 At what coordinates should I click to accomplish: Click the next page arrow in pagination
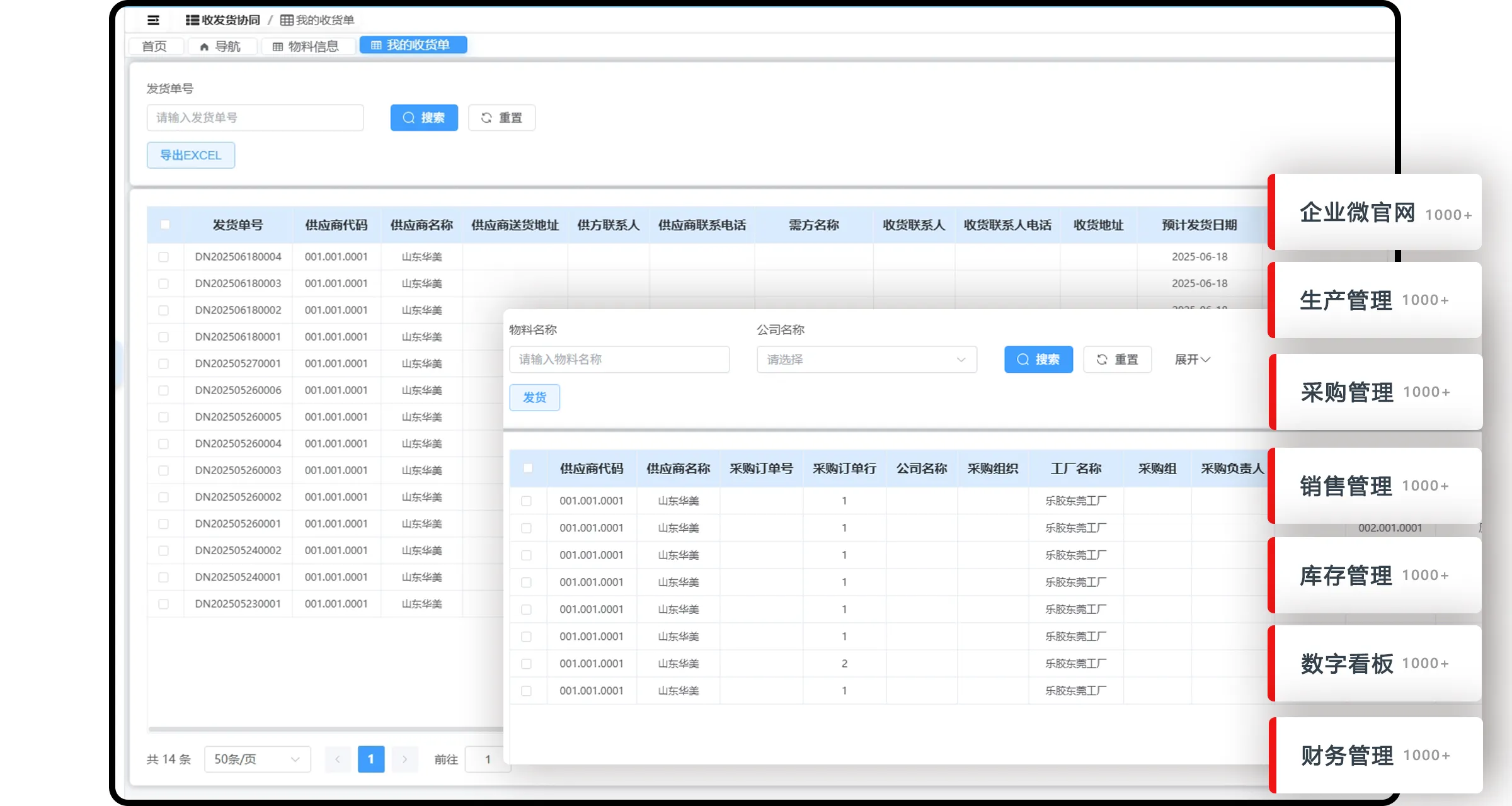click(404, 759)
